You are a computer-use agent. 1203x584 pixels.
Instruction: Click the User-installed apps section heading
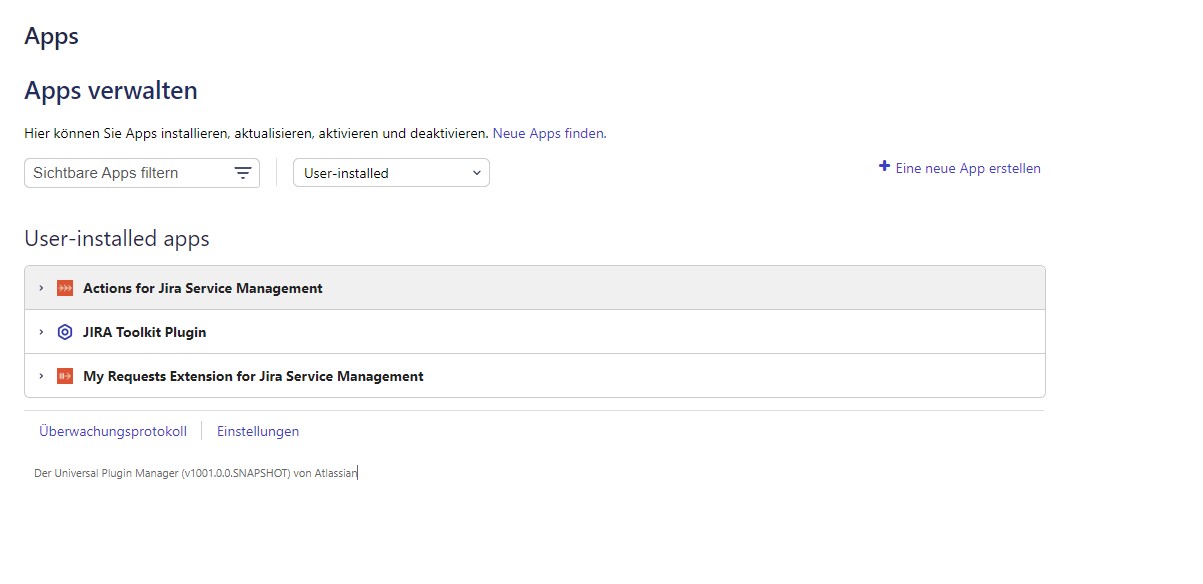pyautogui.click(x=117, y=239)
